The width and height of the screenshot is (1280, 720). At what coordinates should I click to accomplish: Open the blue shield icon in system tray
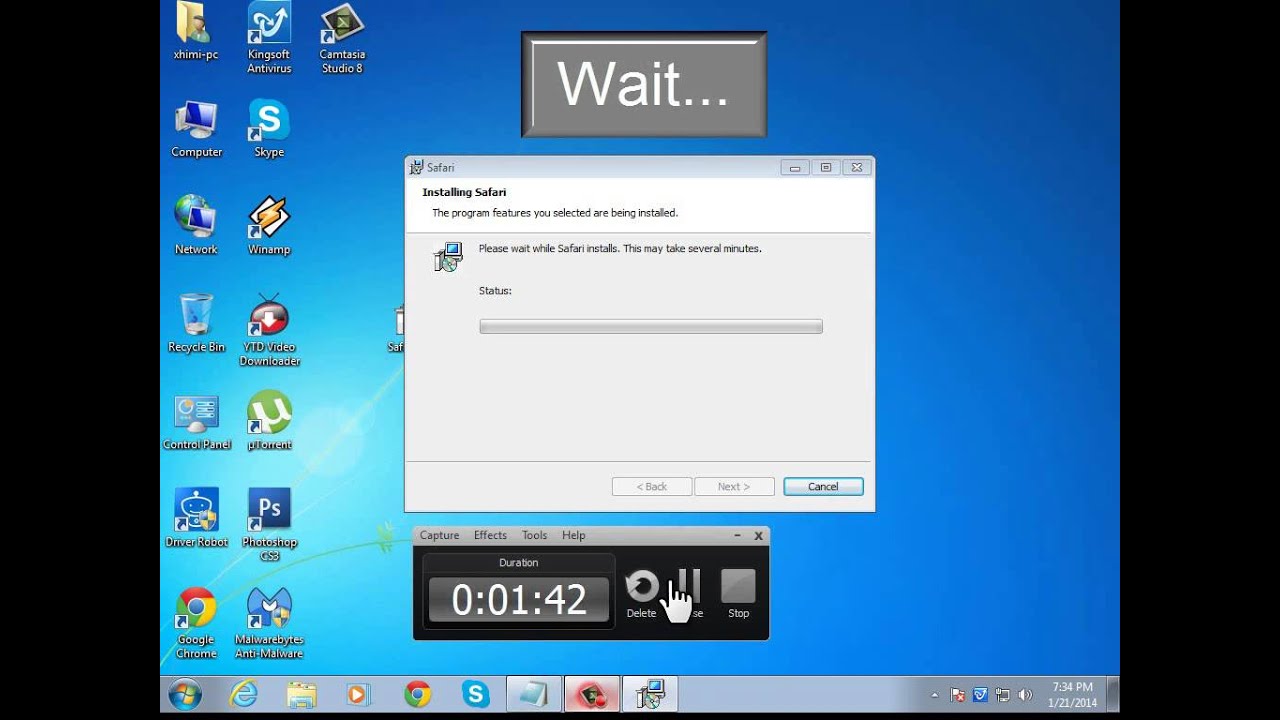(980, 695)
